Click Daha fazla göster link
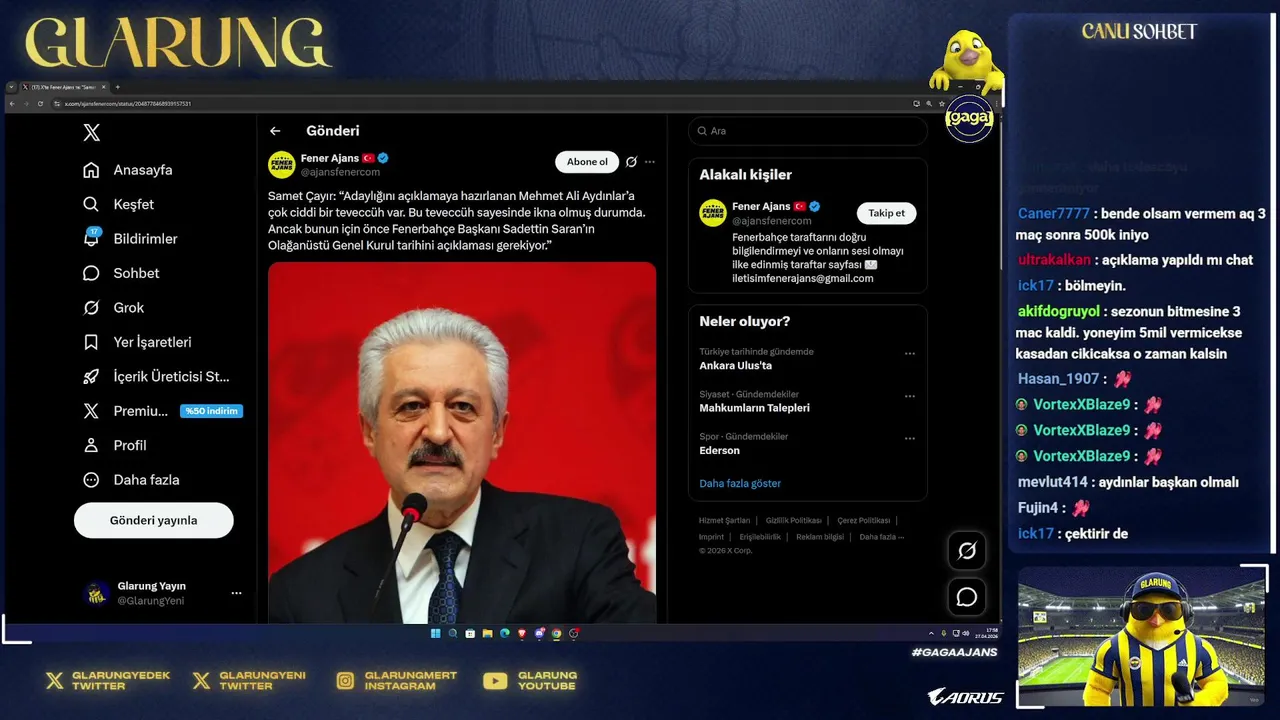Viewport: 1280px width, 720px height. pyautogui.click(x=740, y=484)
